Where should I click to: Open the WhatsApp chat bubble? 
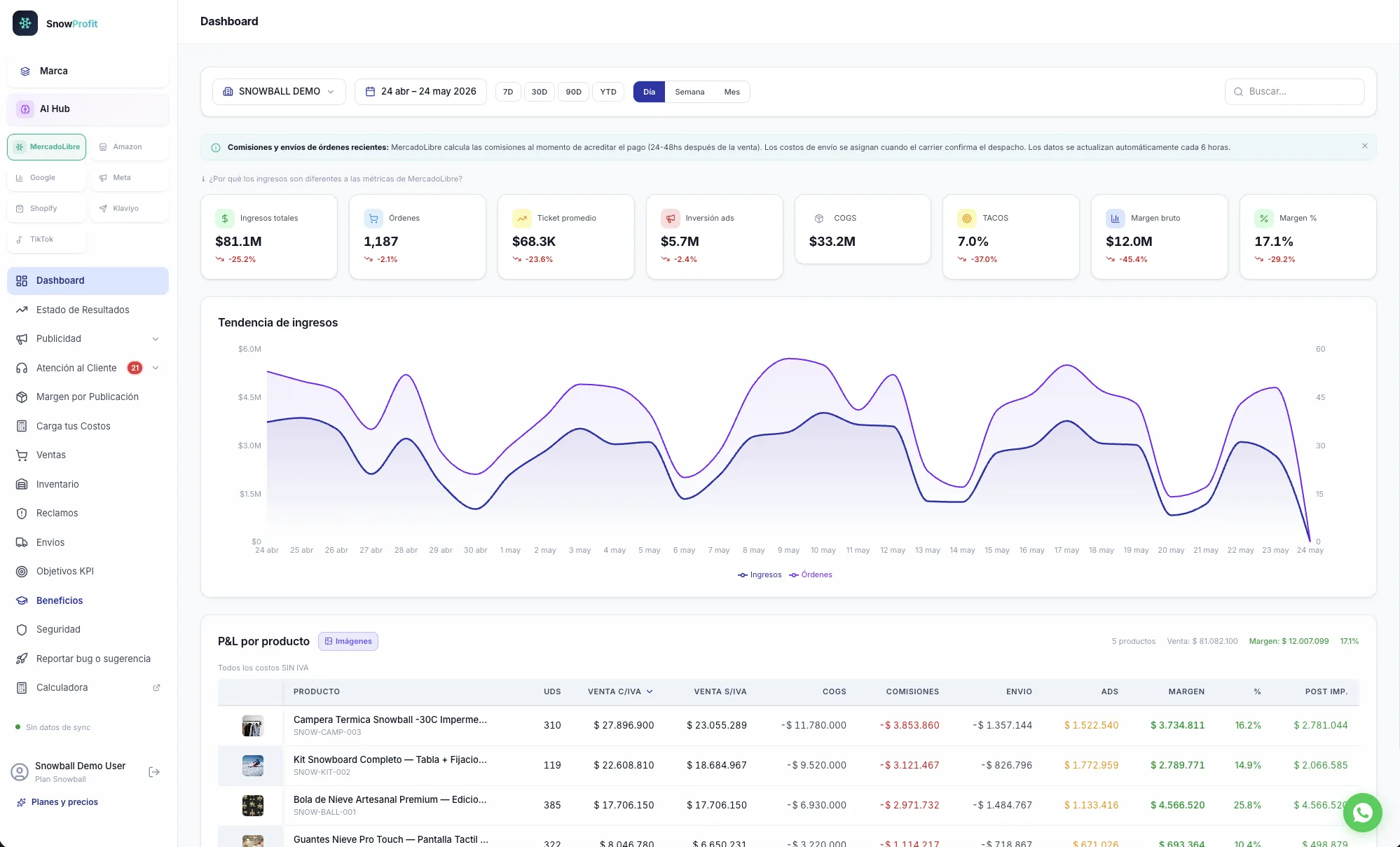[1362, 813]
